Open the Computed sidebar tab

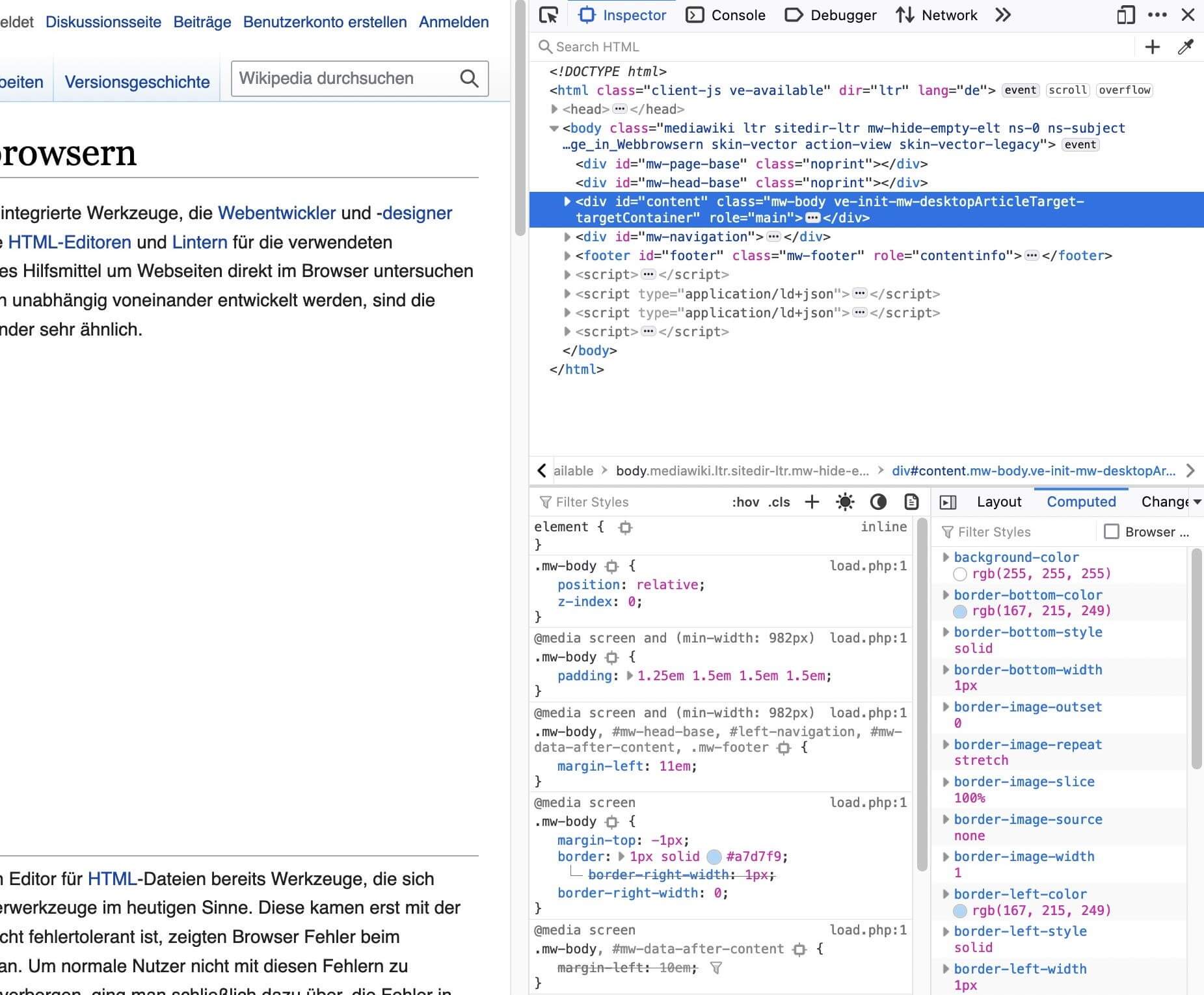coord(1081,502)
